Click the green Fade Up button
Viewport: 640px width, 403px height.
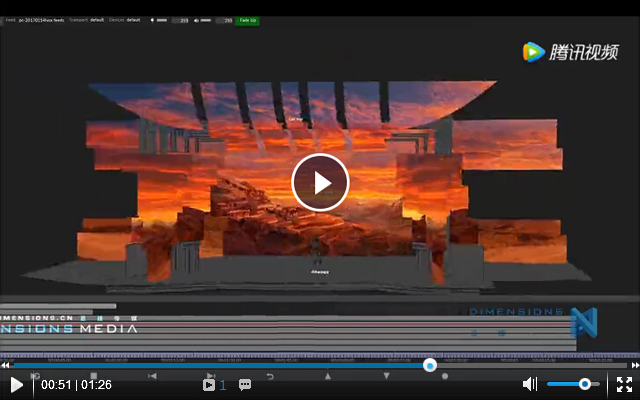click(247, 20)
